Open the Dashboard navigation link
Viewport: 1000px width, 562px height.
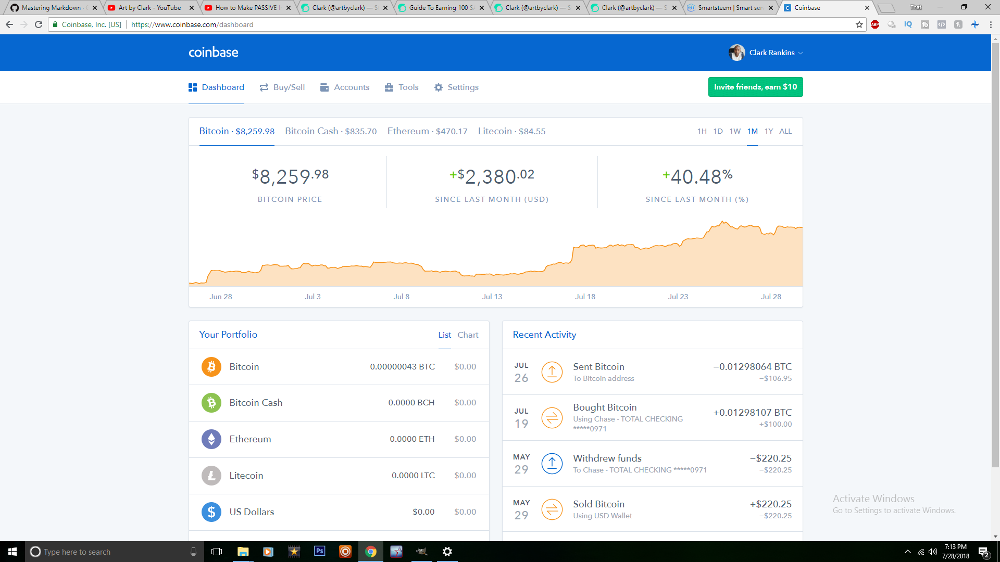[216, 87]
